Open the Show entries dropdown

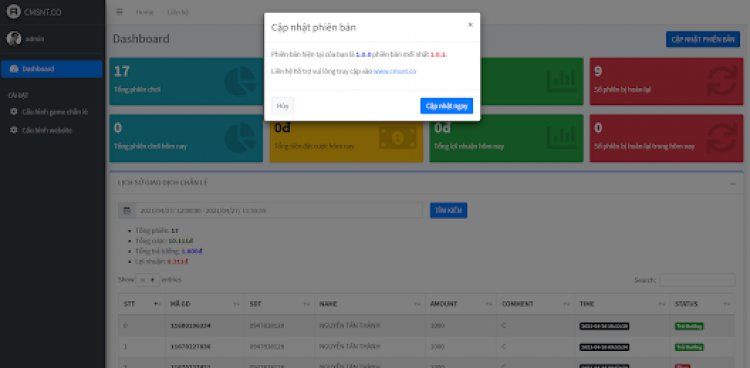(147, 280)
